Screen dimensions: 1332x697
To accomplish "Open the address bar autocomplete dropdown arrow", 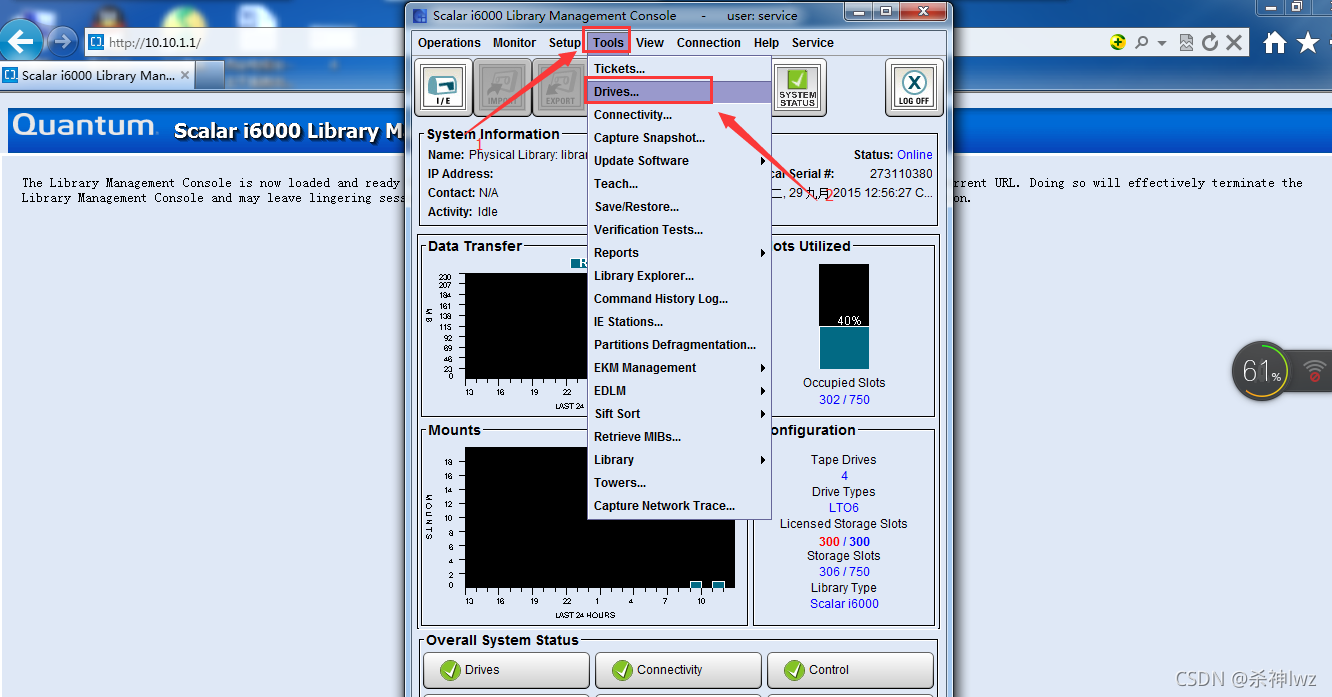I will (1162, 43).
